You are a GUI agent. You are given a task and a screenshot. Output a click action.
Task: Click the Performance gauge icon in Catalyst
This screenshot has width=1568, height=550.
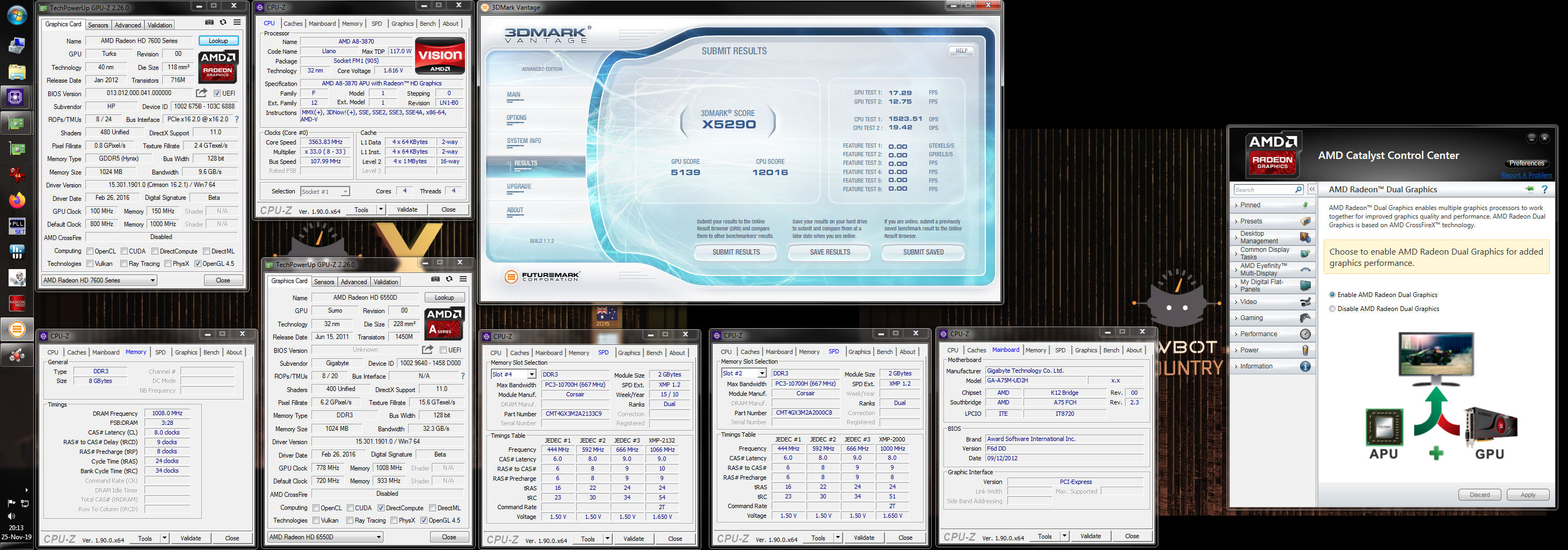1305,334
